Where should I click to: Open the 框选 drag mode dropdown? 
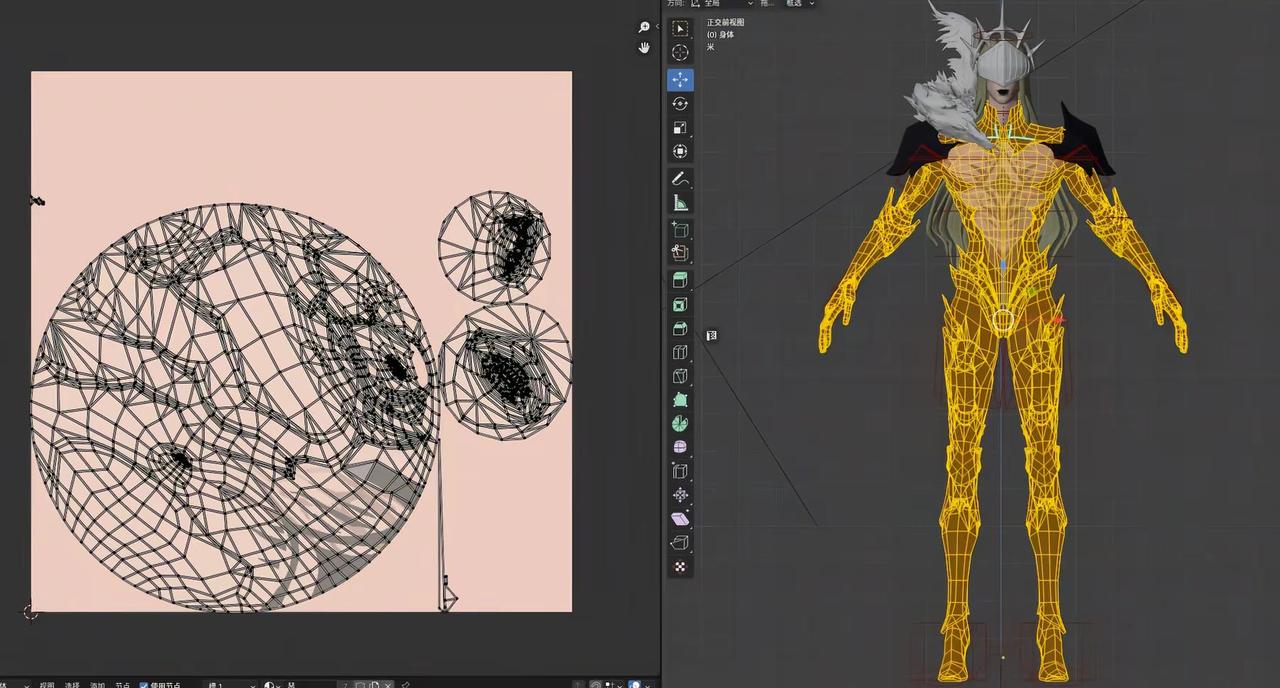point(800,4)
